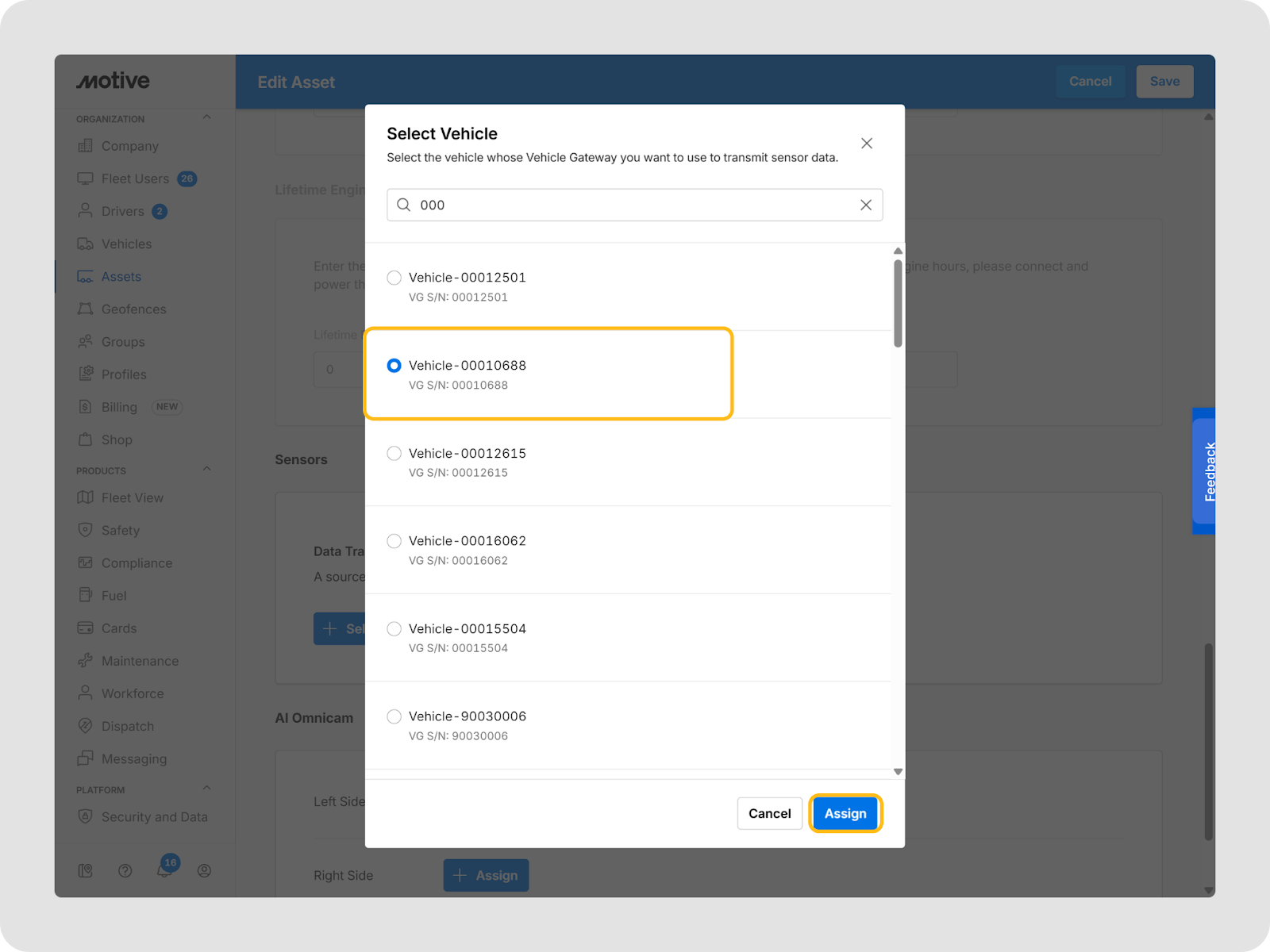This screenshot has width=1270, height=952.
Task: Open the user account profile icon
Action: tap(204, 870)
